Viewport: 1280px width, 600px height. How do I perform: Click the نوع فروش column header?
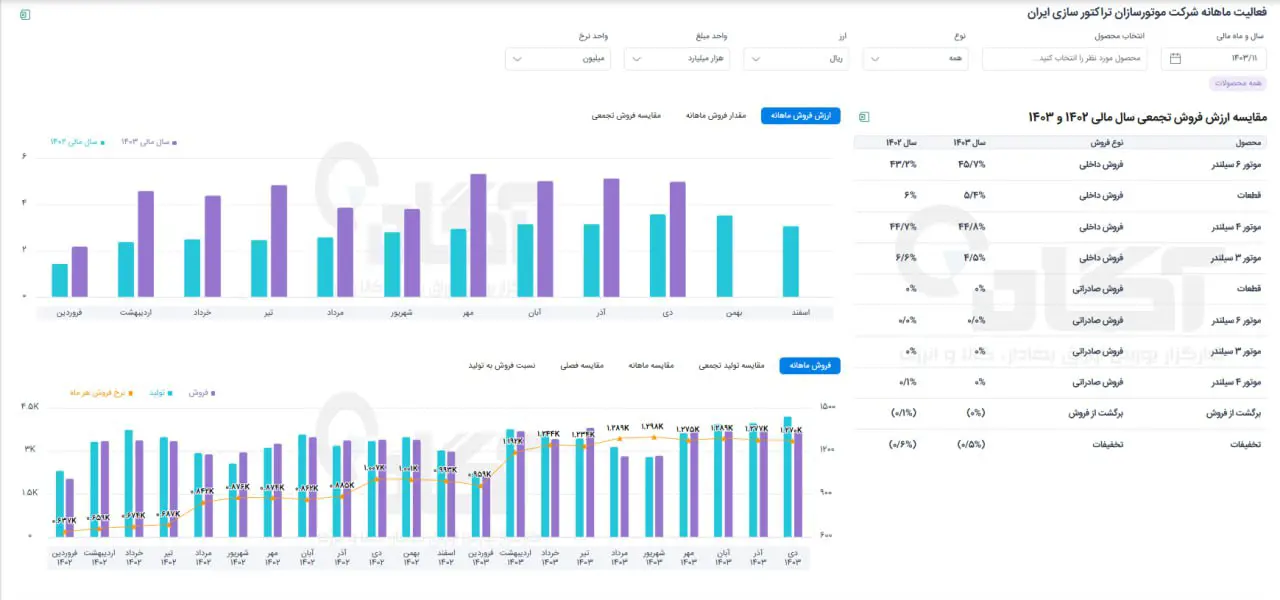(1106, 142)
